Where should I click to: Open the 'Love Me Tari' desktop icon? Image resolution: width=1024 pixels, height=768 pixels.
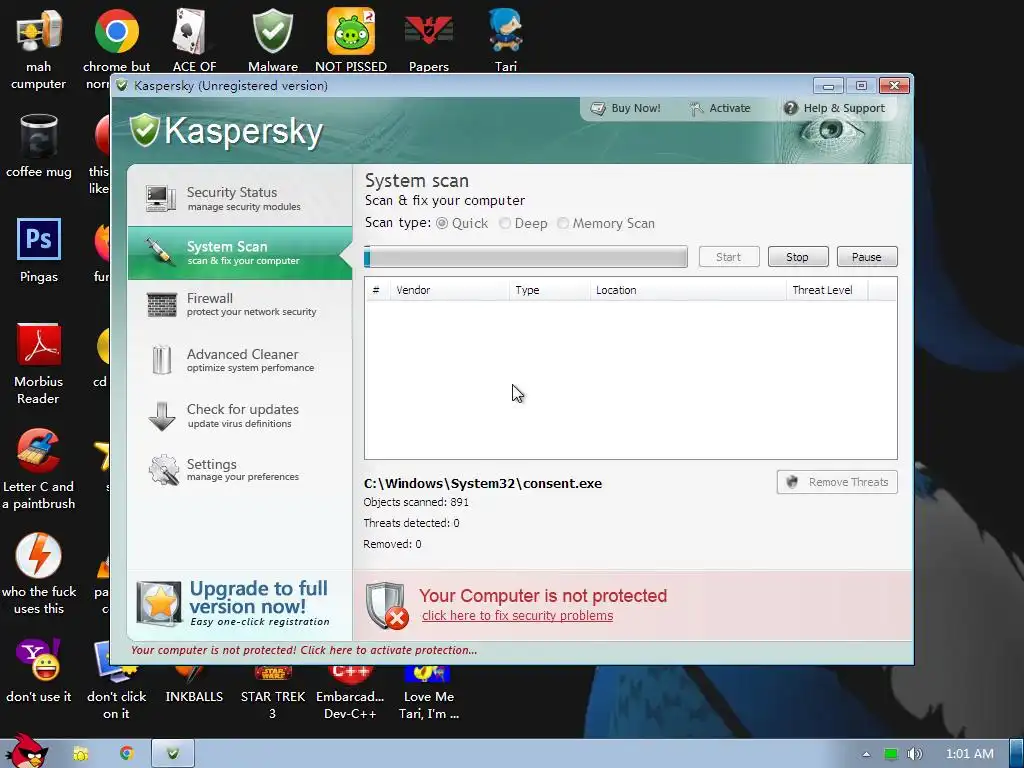pyautogui.click(x=429, y=692)
